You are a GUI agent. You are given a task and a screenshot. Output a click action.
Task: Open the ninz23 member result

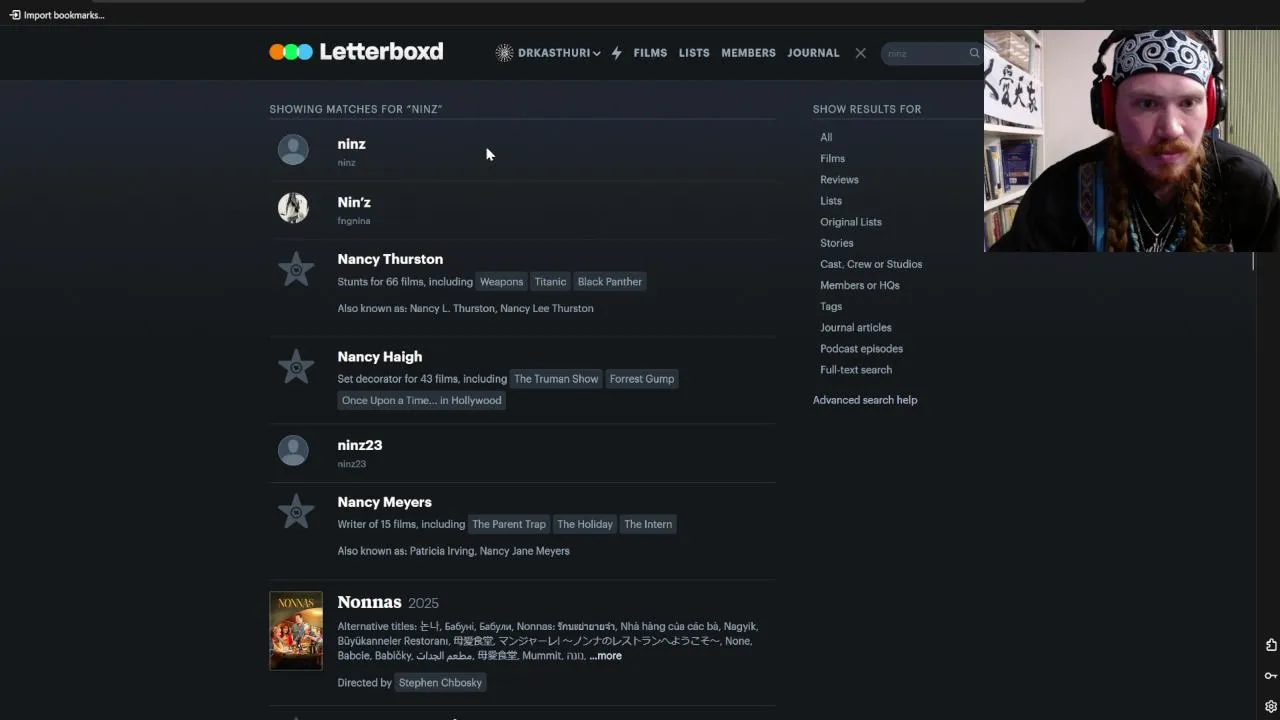tap(360, 445)
